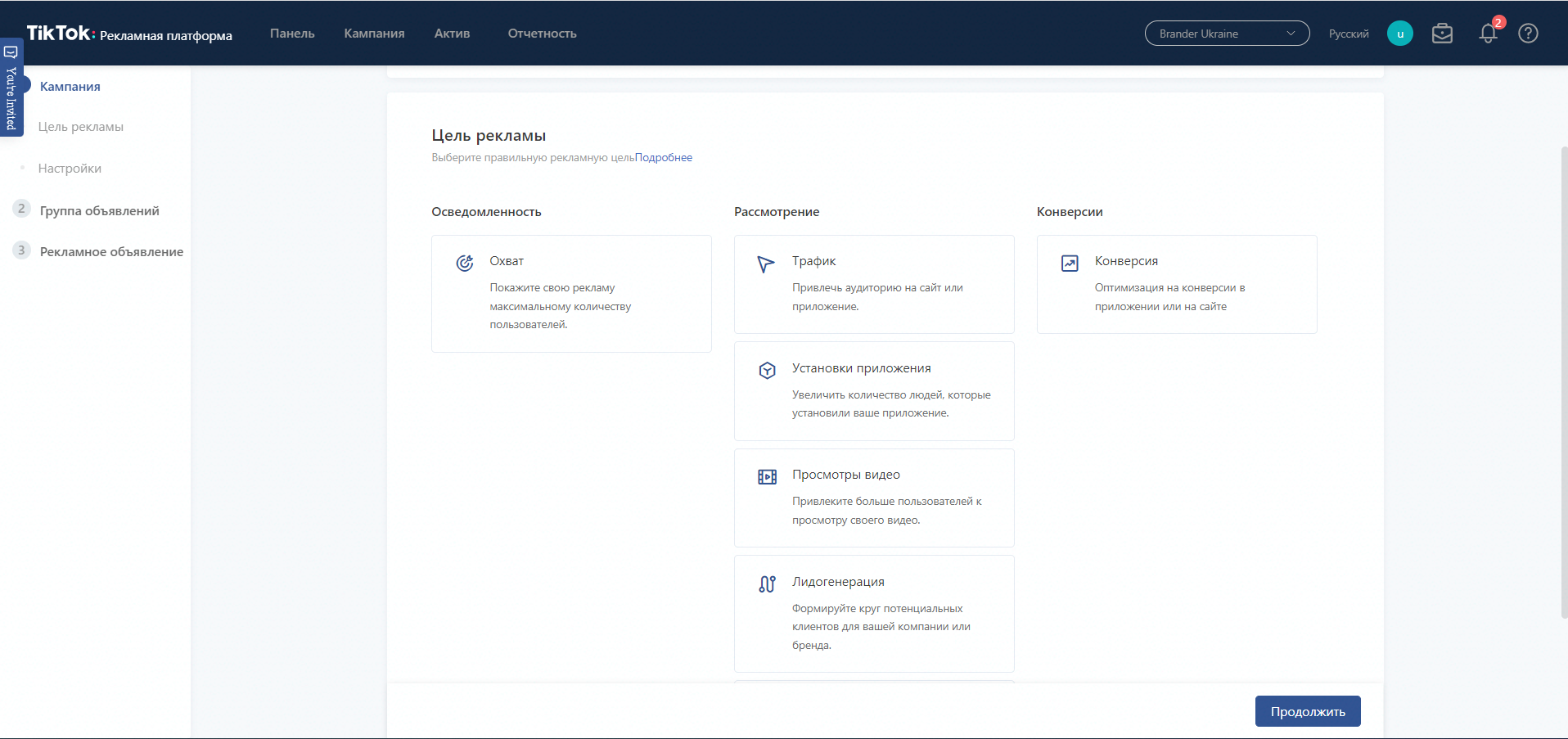Choose the Конверсия objective card
1568x739 pixels.
[x=1176, y=284]
